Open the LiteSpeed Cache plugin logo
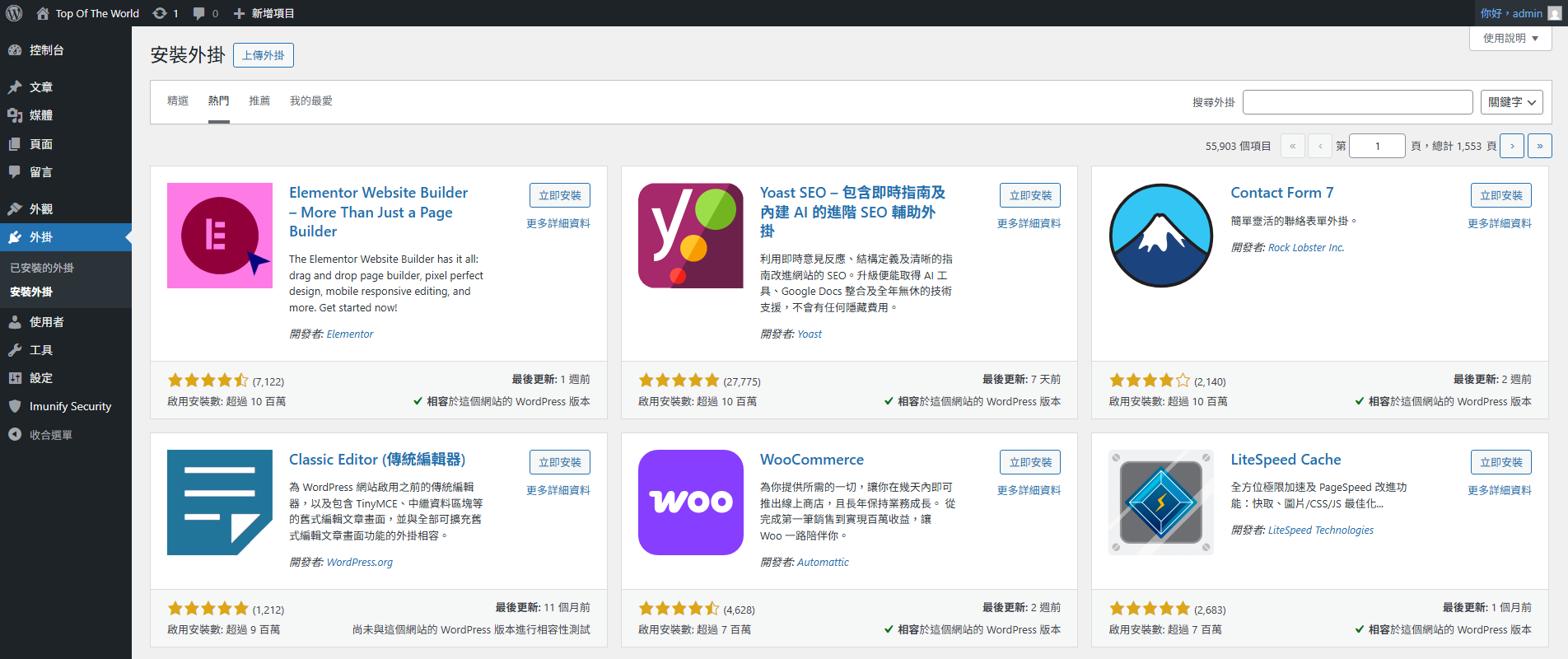This screenshot has height=659, width=1568. click(x=1161, y=502)
